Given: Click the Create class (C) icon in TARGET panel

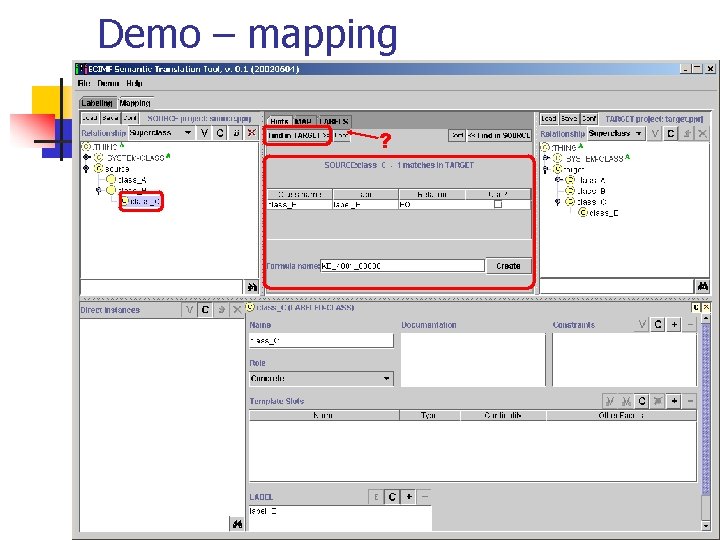Looking at the screenshot, I should [671, 134].
